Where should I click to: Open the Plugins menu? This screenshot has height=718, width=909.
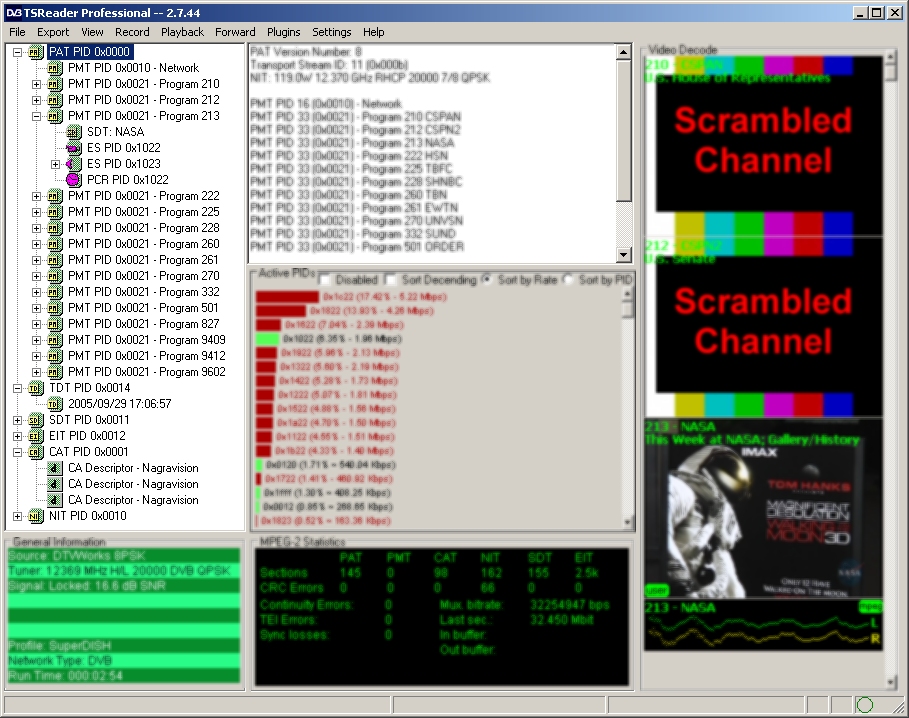pos(283,32)
